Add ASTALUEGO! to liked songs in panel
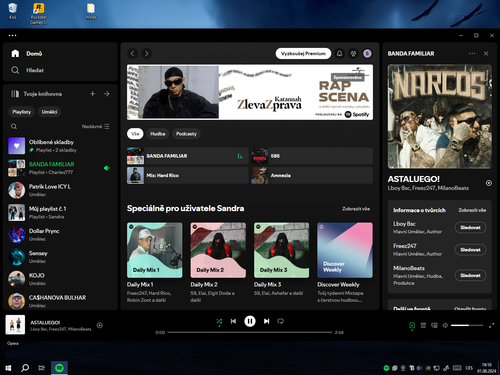The image size is (500, 375). 489,183
